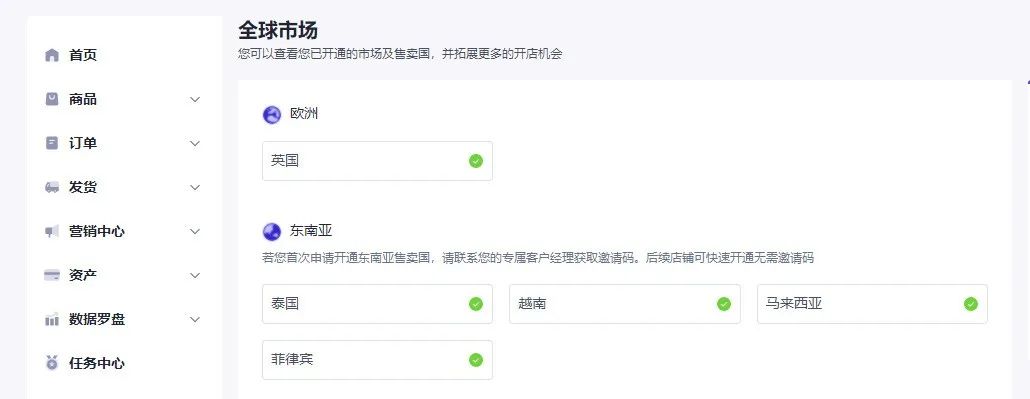Screen dimensions: 1030x399
Task: Expand the 商品 menu chevron
Action: point(195,99)
